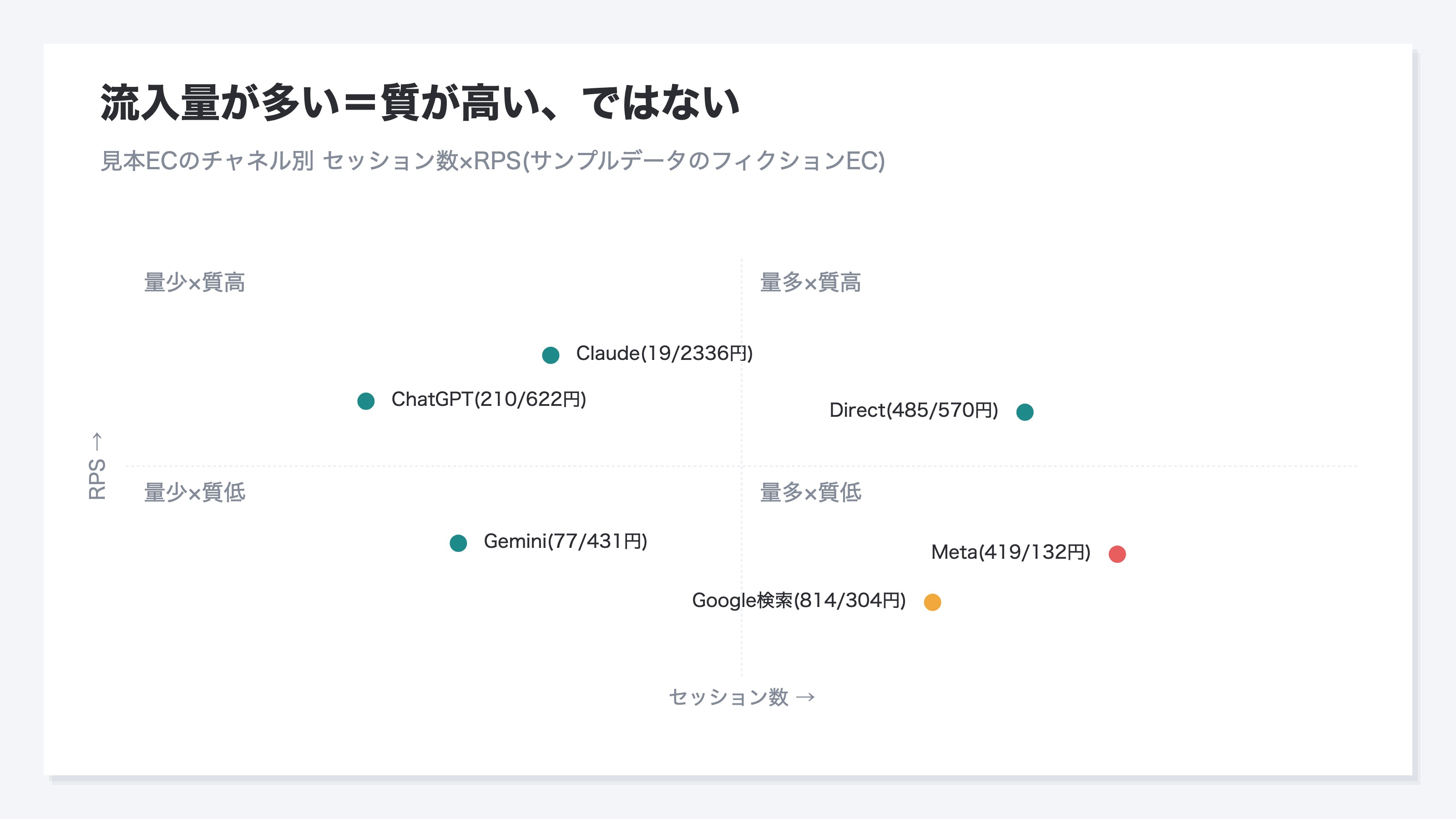The width and height of the screenshot is (1456, 819).
Task: Click the quadrant label '量多×質低'
Action: (810, 492)
